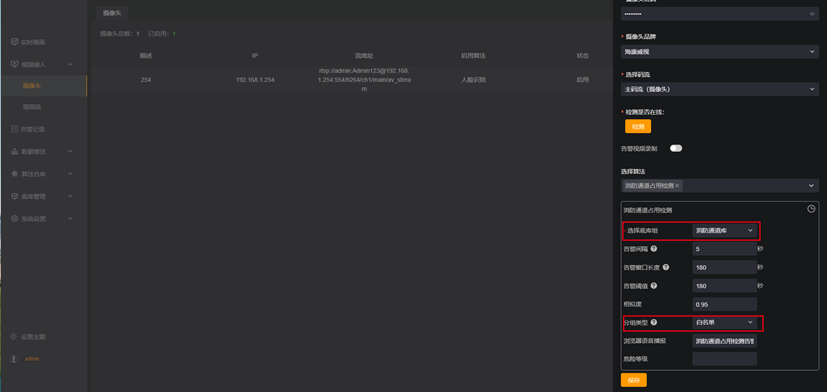The height and width of the screenshot is (392, 827).
Task: Open the 选择算法 dropdown arrow
Action: (812, 186)
